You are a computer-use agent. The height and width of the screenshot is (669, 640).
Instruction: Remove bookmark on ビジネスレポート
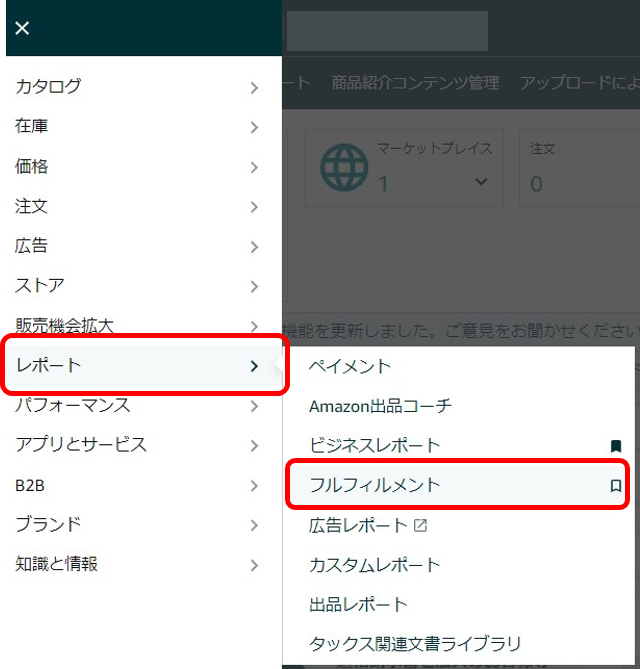point(616,446)
